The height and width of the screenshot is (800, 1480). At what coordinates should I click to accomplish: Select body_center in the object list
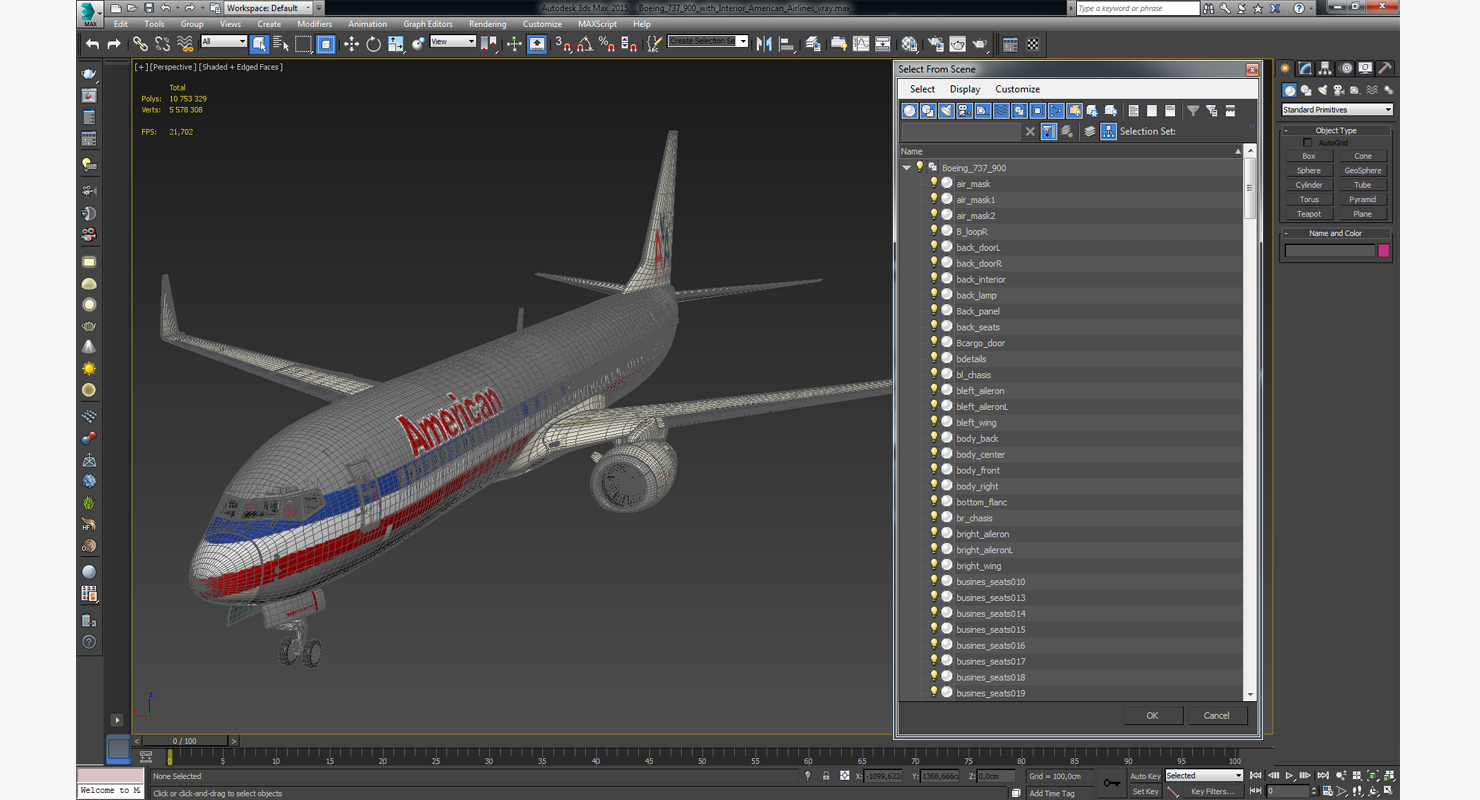[x=980, y=455]
